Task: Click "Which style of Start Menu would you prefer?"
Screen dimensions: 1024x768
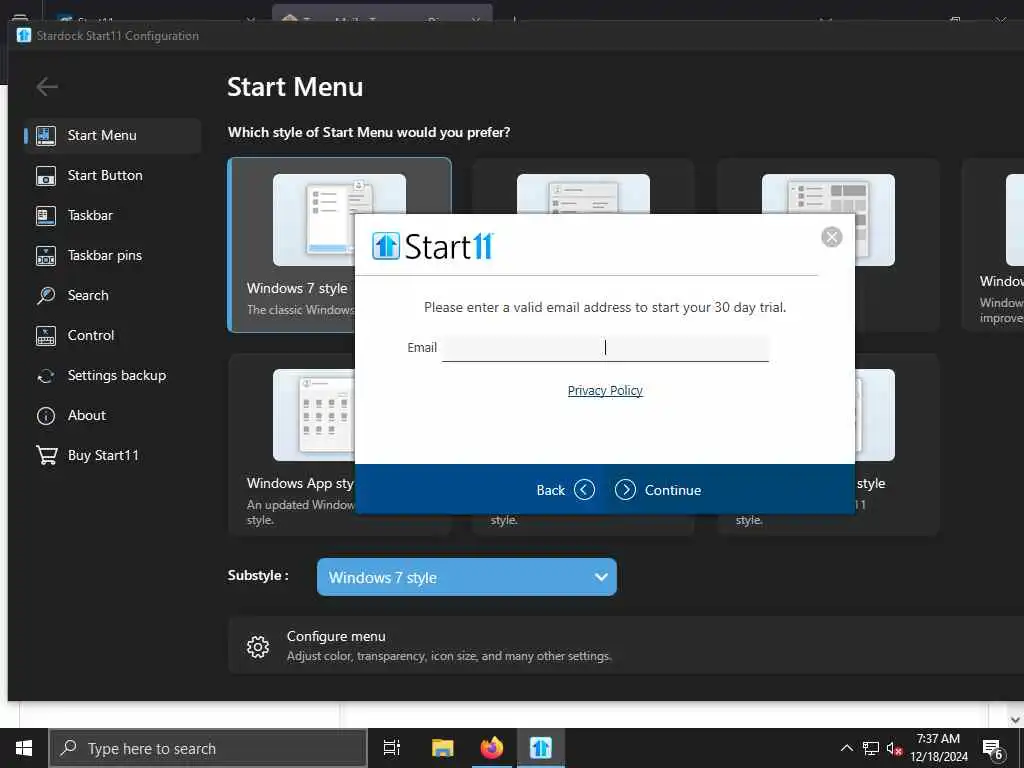Action: pyautogui.click(x=369, y=132)
